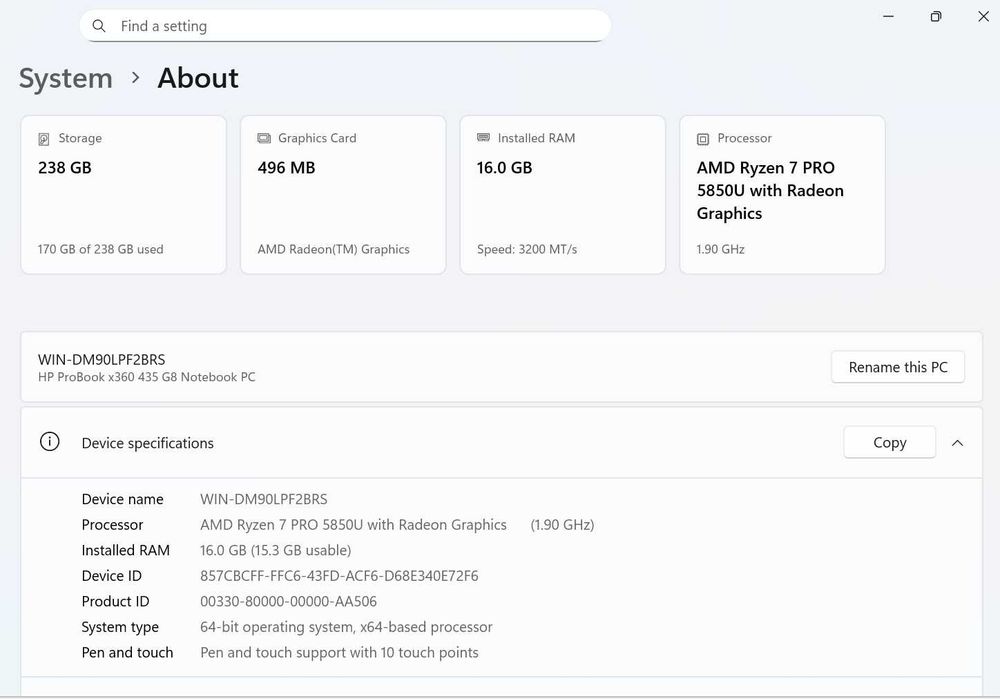Click the Graphics Card icon
This screenshot has height=699, width=1000.
264,138
